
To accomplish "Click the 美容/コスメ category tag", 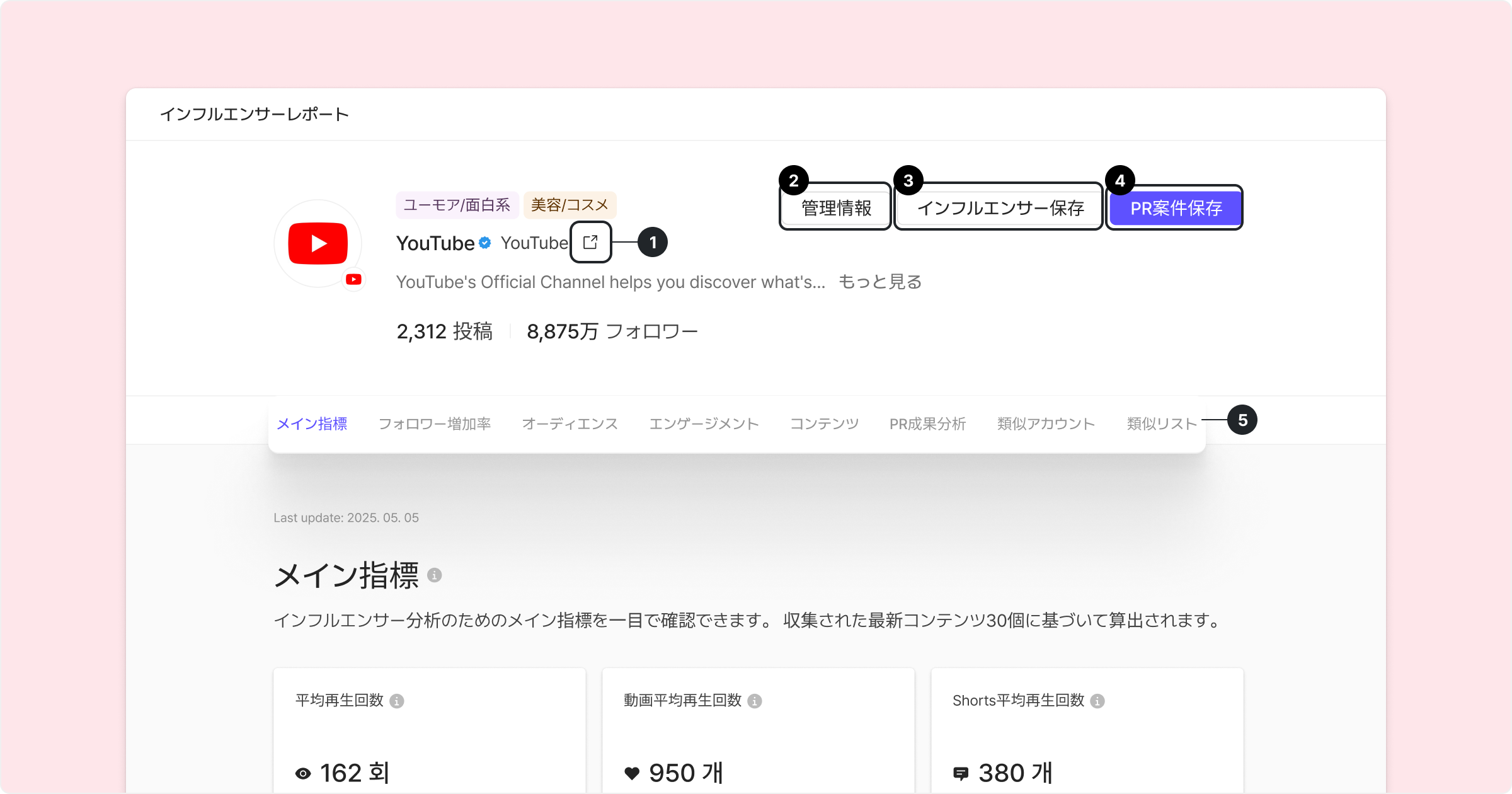I will [570, 205].
